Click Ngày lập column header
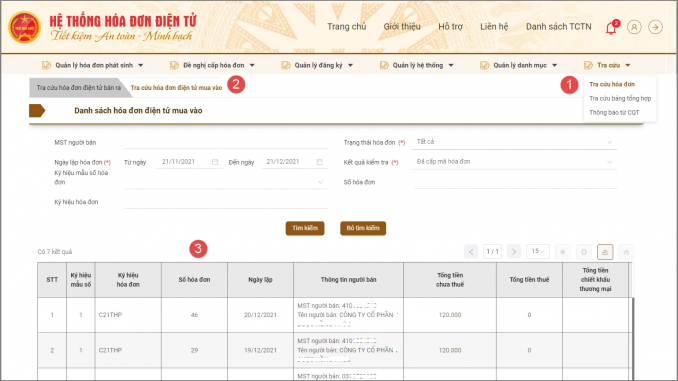 [260, 280]
